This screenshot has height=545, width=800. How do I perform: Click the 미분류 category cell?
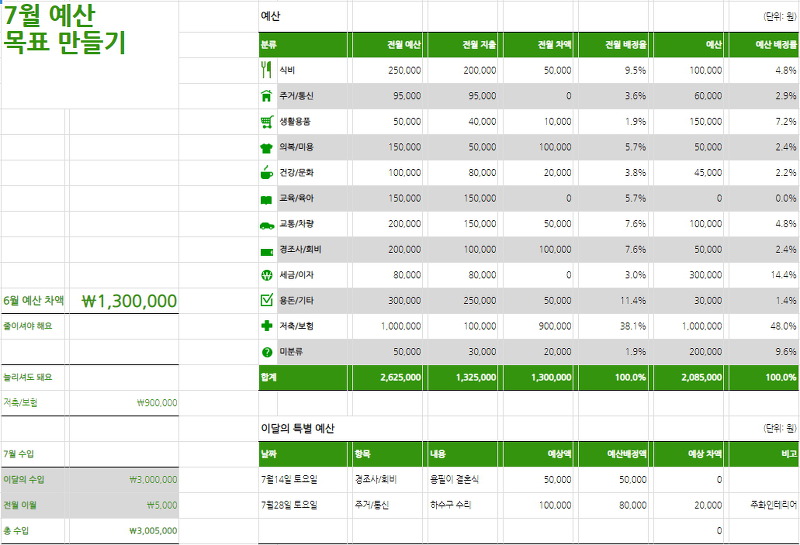(x=313, y=352)
